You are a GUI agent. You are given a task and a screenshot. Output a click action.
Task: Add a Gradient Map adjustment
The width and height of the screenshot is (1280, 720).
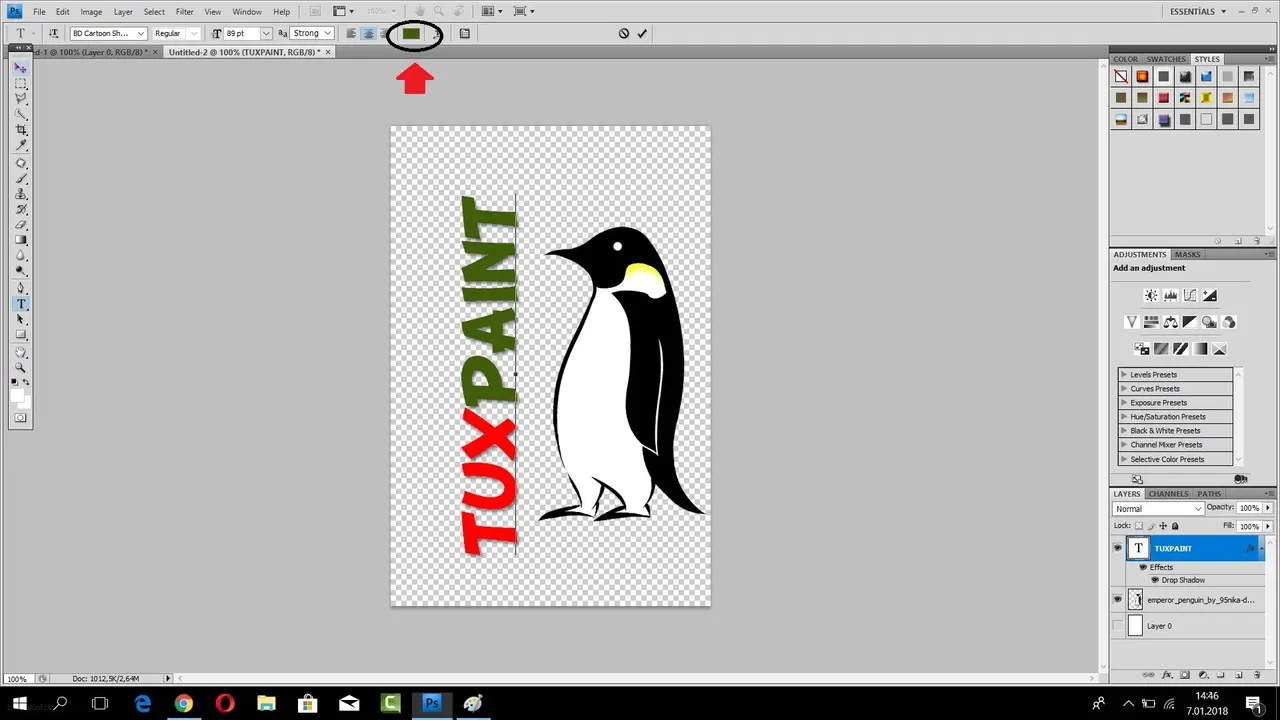tap(1199, 349)
